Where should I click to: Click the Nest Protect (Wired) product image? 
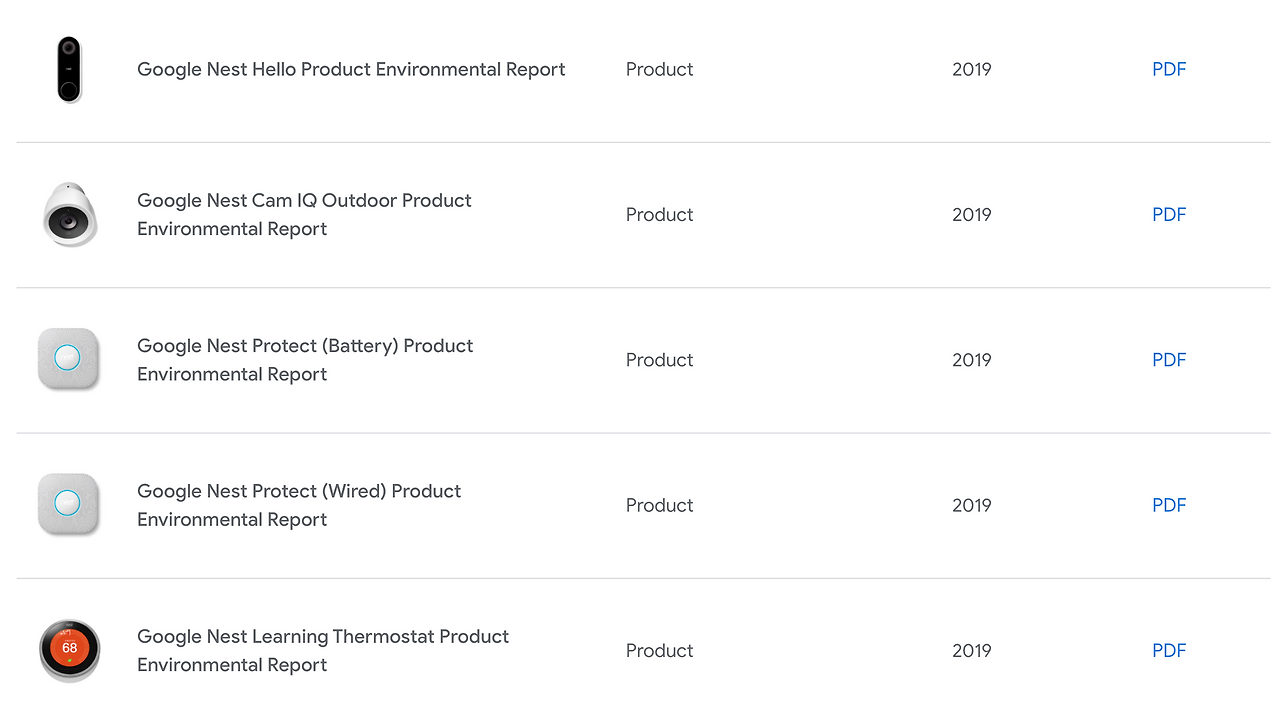[68, 504]
